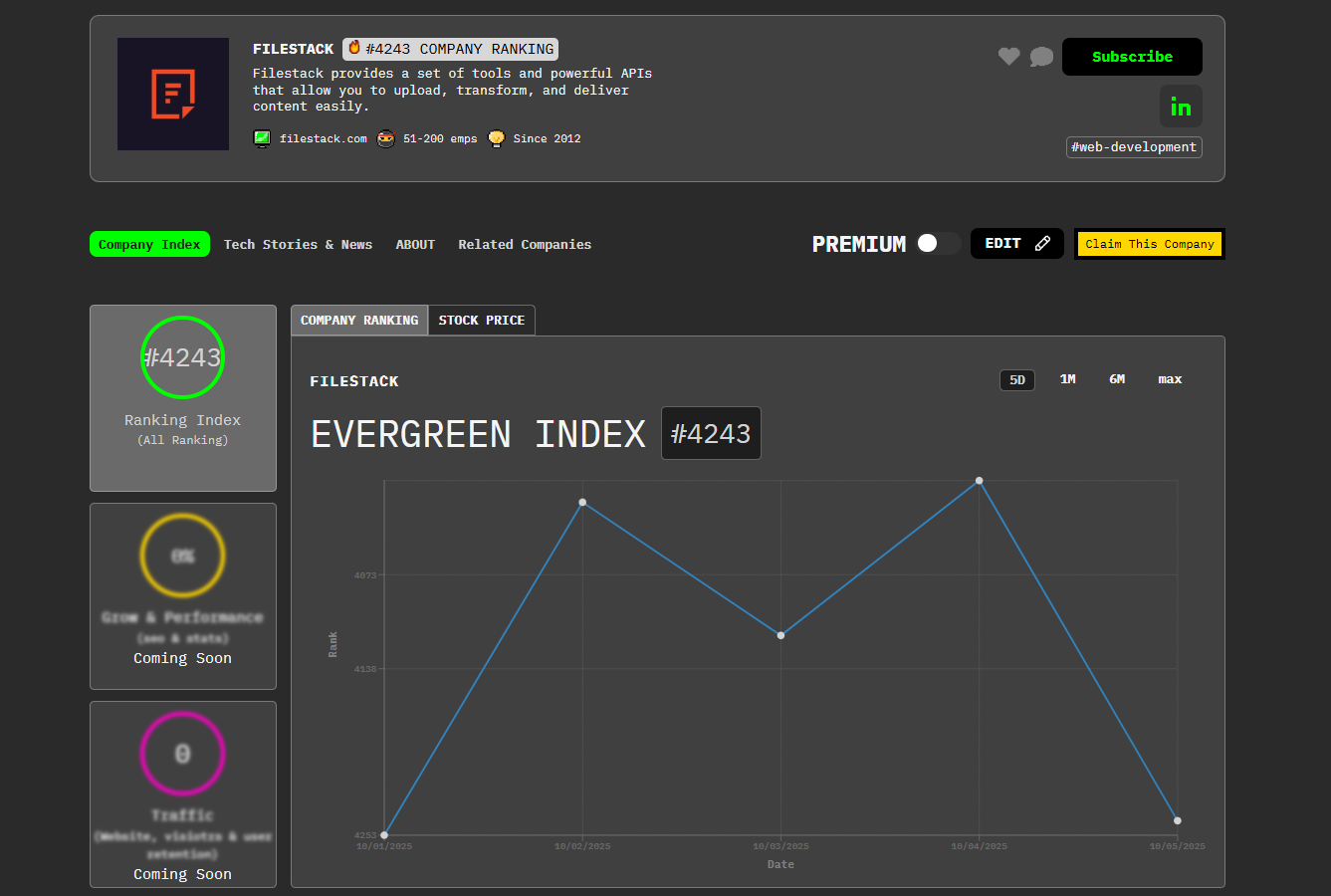Click the flame ranking badge icon
This screenshot has width=1331, height=896.
(354, 49)
